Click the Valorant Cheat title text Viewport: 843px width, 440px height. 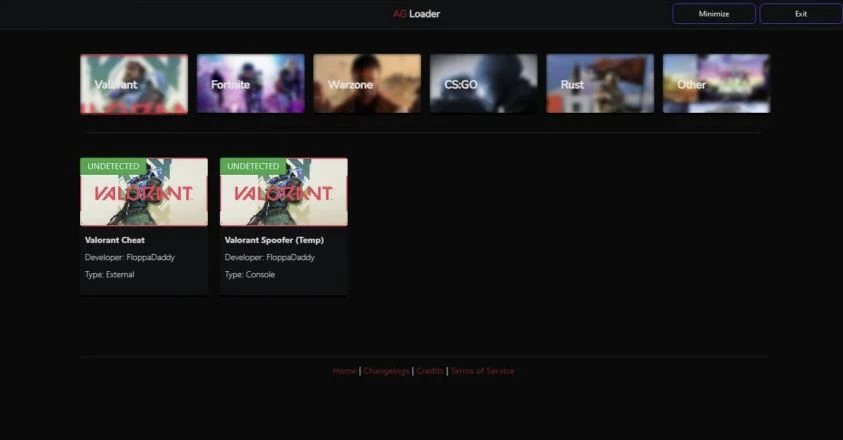pos(115,240)
